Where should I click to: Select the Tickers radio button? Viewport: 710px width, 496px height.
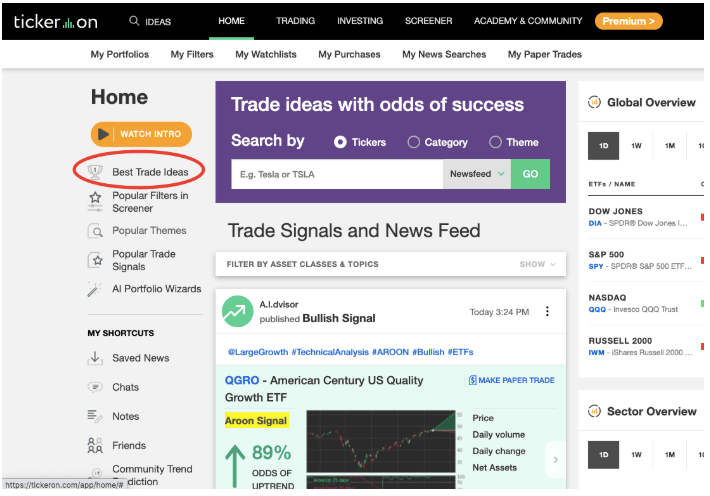click(340, 142)
